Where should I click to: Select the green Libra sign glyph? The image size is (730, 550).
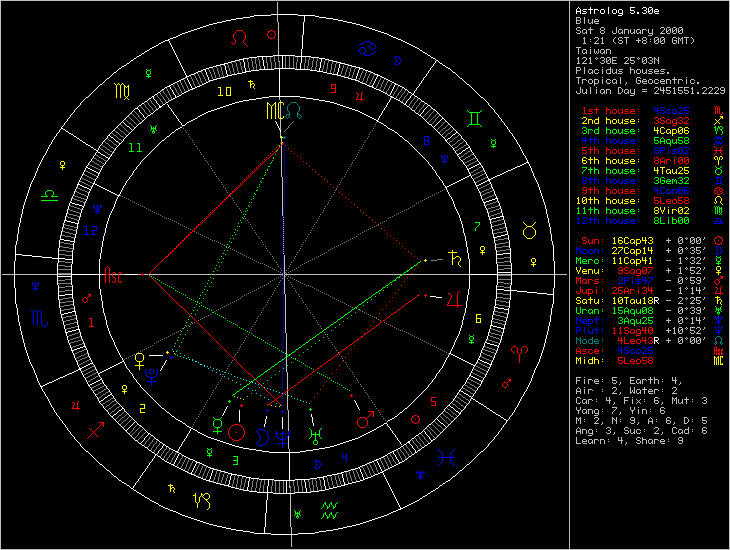tap(48, 196)
